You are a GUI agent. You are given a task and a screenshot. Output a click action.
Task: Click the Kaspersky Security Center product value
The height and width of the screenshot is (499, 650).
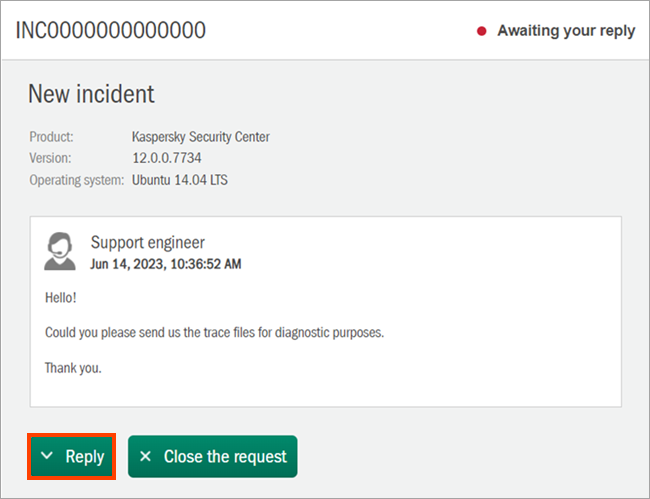[x=200, y=137]
